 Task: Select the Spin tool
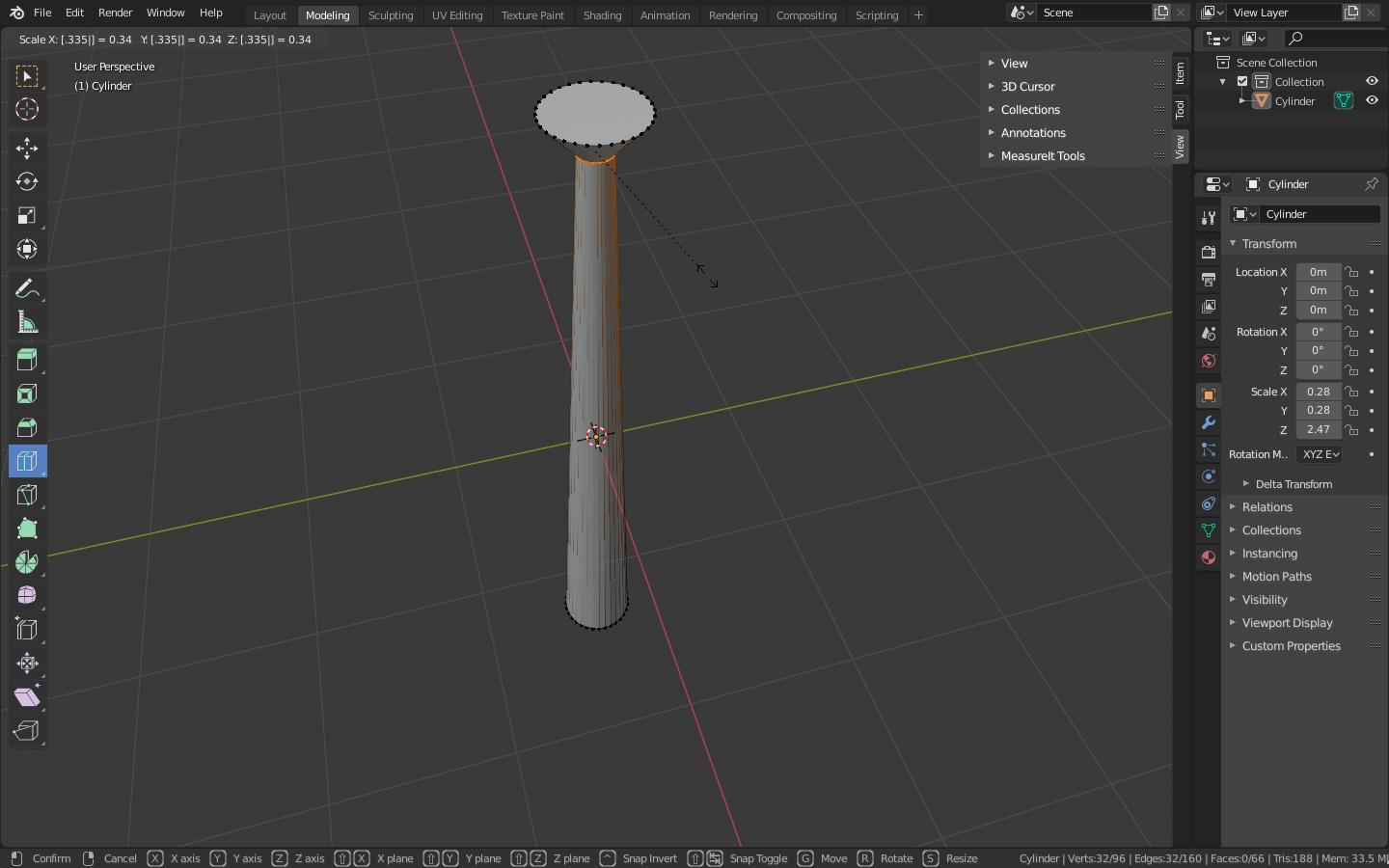pos(27,562)
